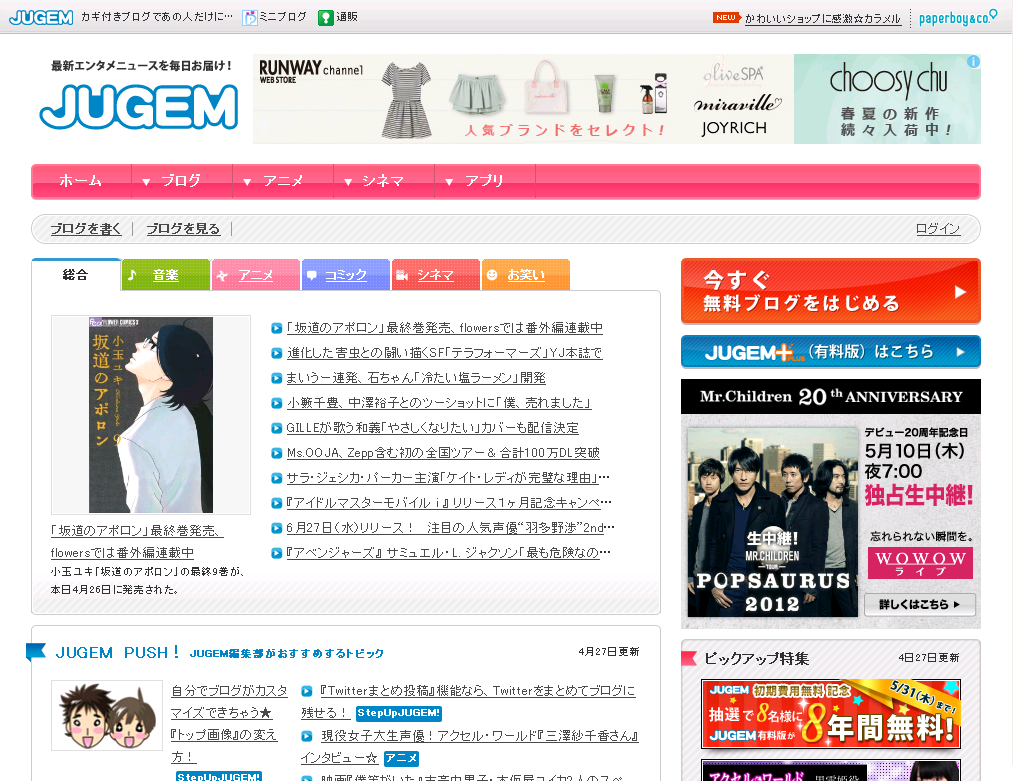Click the cinema camera icon on シネマ tab
The image size is (1013, 781).
pyautogui.click(x=401, y=275)
